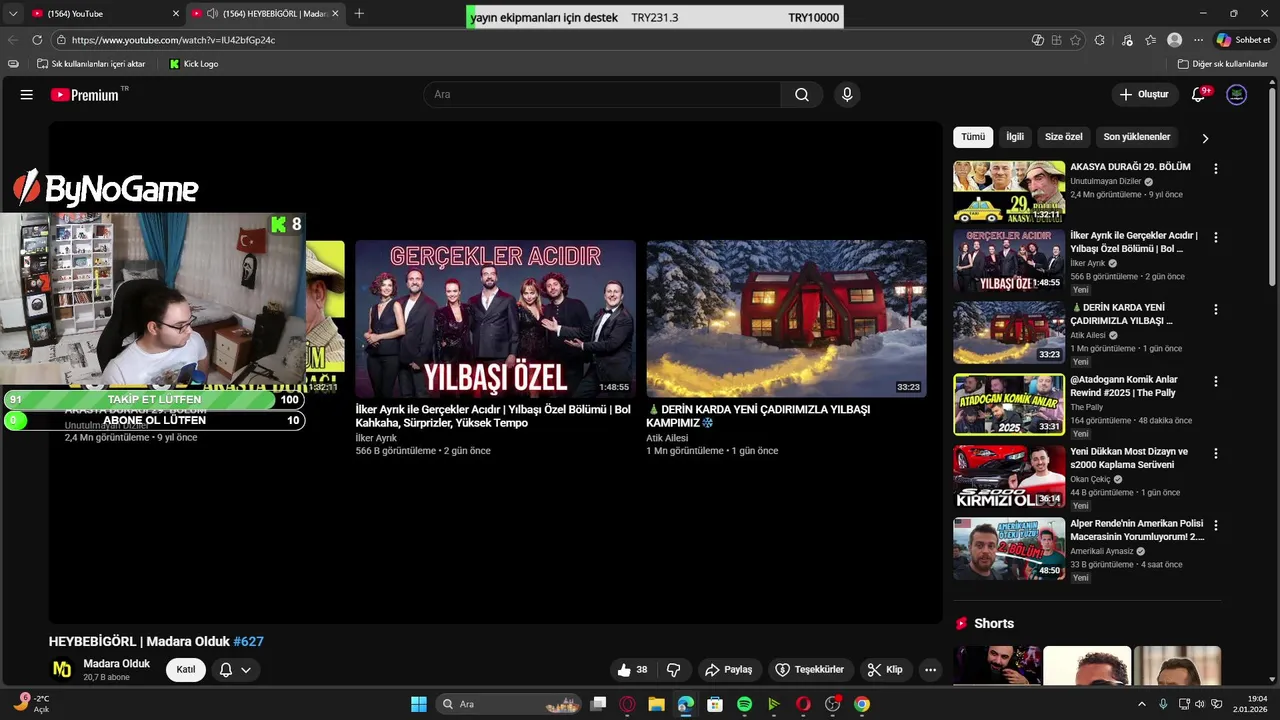
Task: Open options menu for Gerçekler Acıdır video
Action: pyautogui.click(x=1216, y=238)
